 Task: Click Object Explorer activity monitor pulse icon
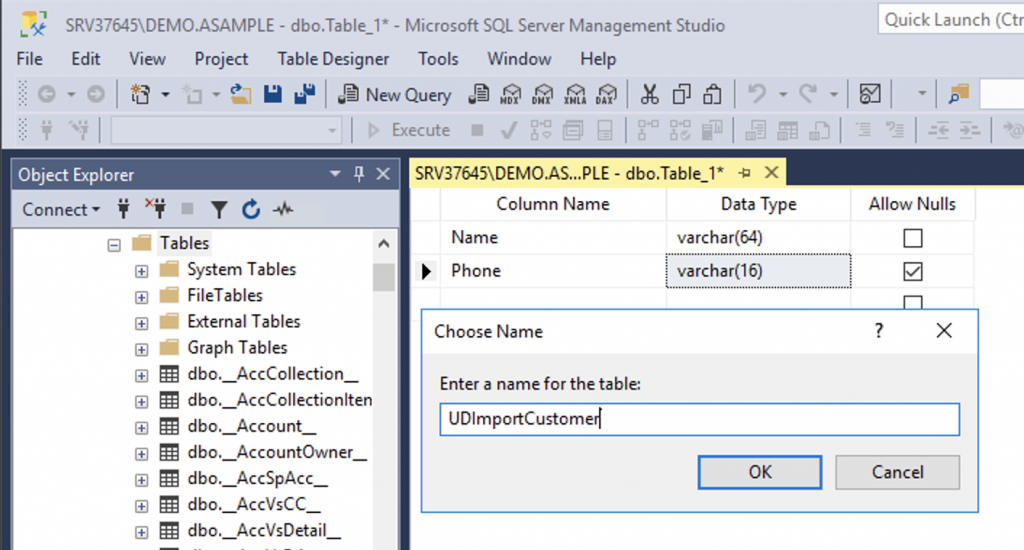coord(283,210)
